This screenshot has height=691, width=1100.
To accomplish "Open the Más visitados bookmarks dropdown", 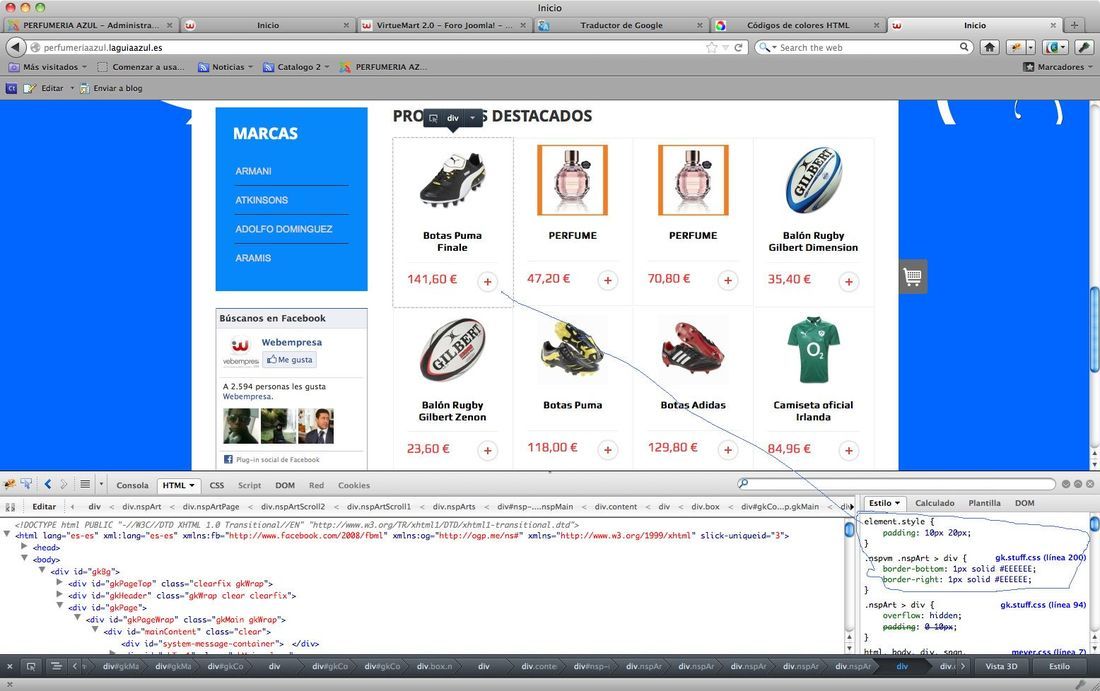I will 48,67.
